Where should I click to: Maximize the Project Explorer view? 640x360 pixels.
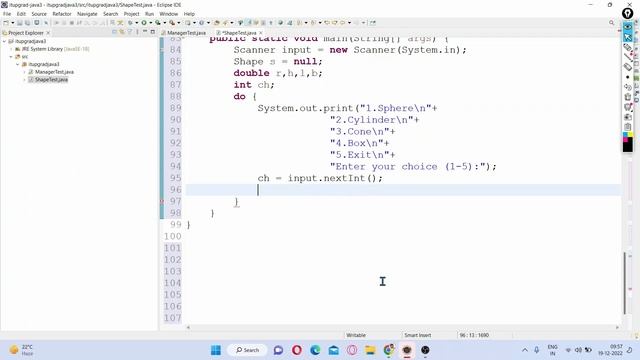153,32
